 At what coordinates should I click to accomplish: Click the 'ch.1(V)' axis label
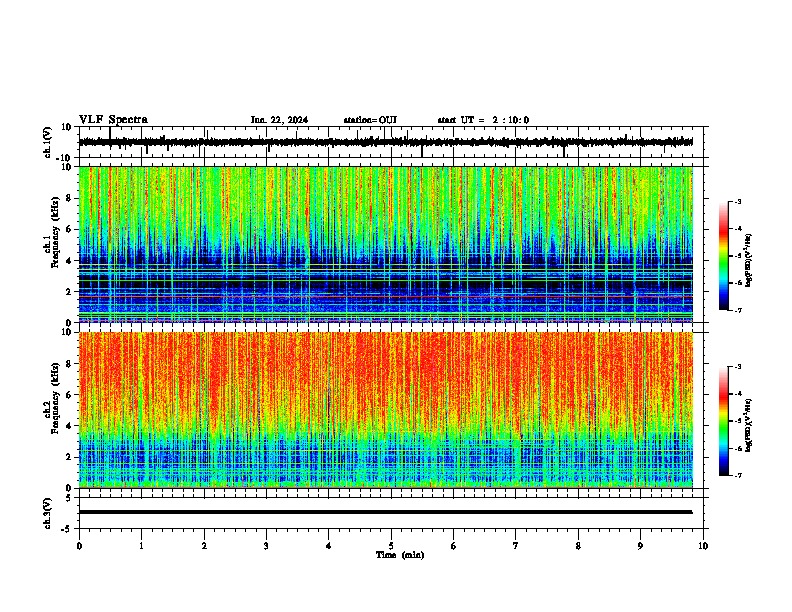(x=48, y=142)
